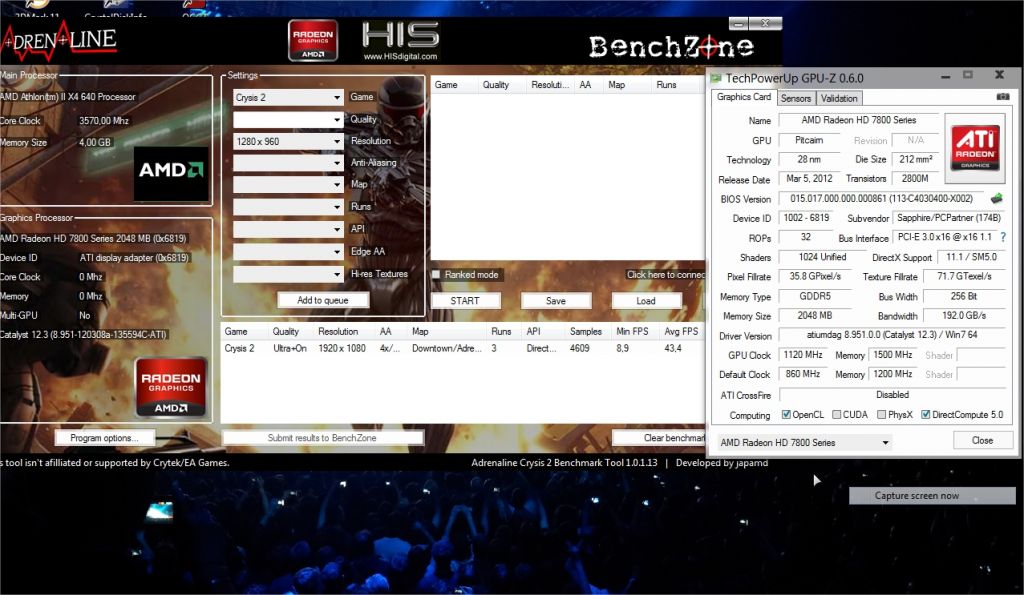Open the HIS www.HISdigital.com logo
This screenshot has width=1024, height=595.
point(400,41)
